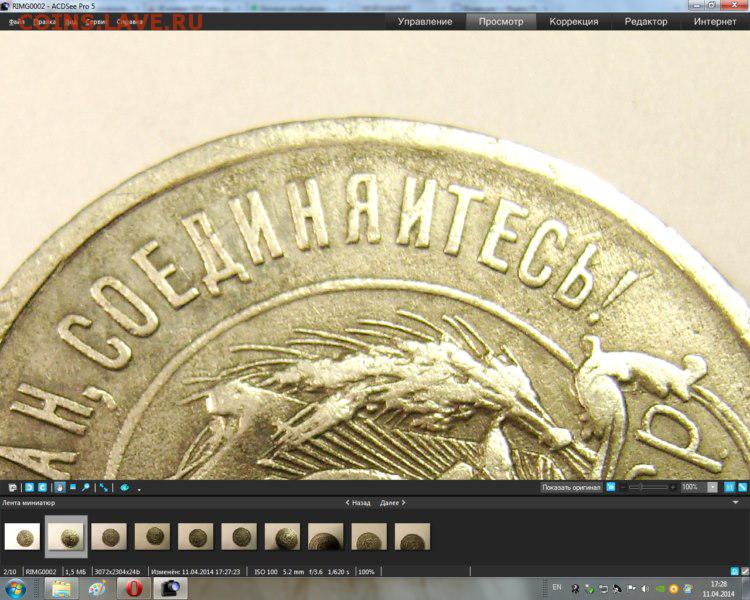This screenshot has height=600, width=750.
Task: Click the volume speaker tray icon
Action: coord(645,589)
